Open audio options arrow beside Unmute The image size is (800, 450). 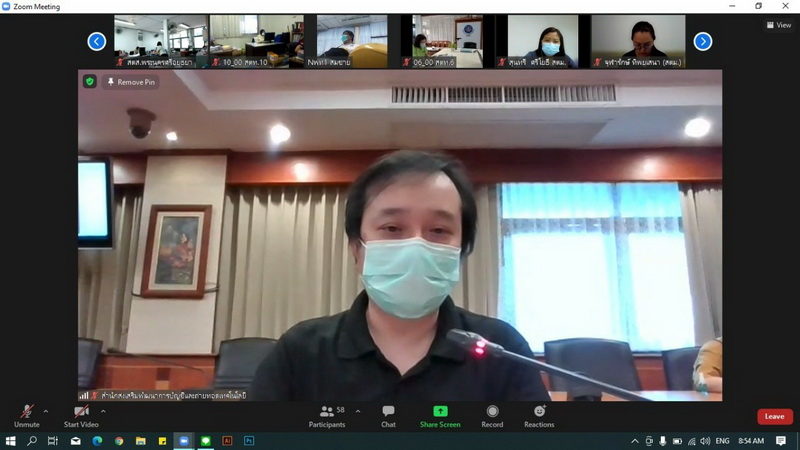click(46, 411)
